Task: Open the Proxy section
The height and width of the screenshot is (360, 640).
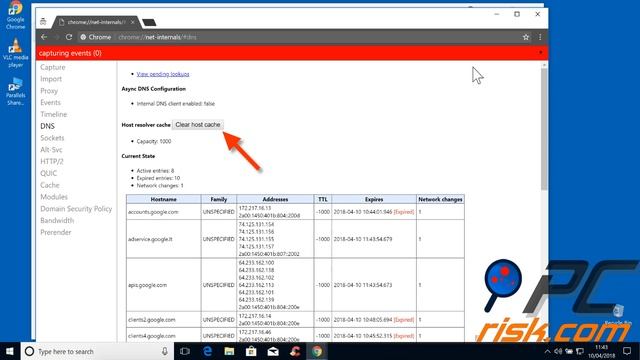Action: click(49, 91)
